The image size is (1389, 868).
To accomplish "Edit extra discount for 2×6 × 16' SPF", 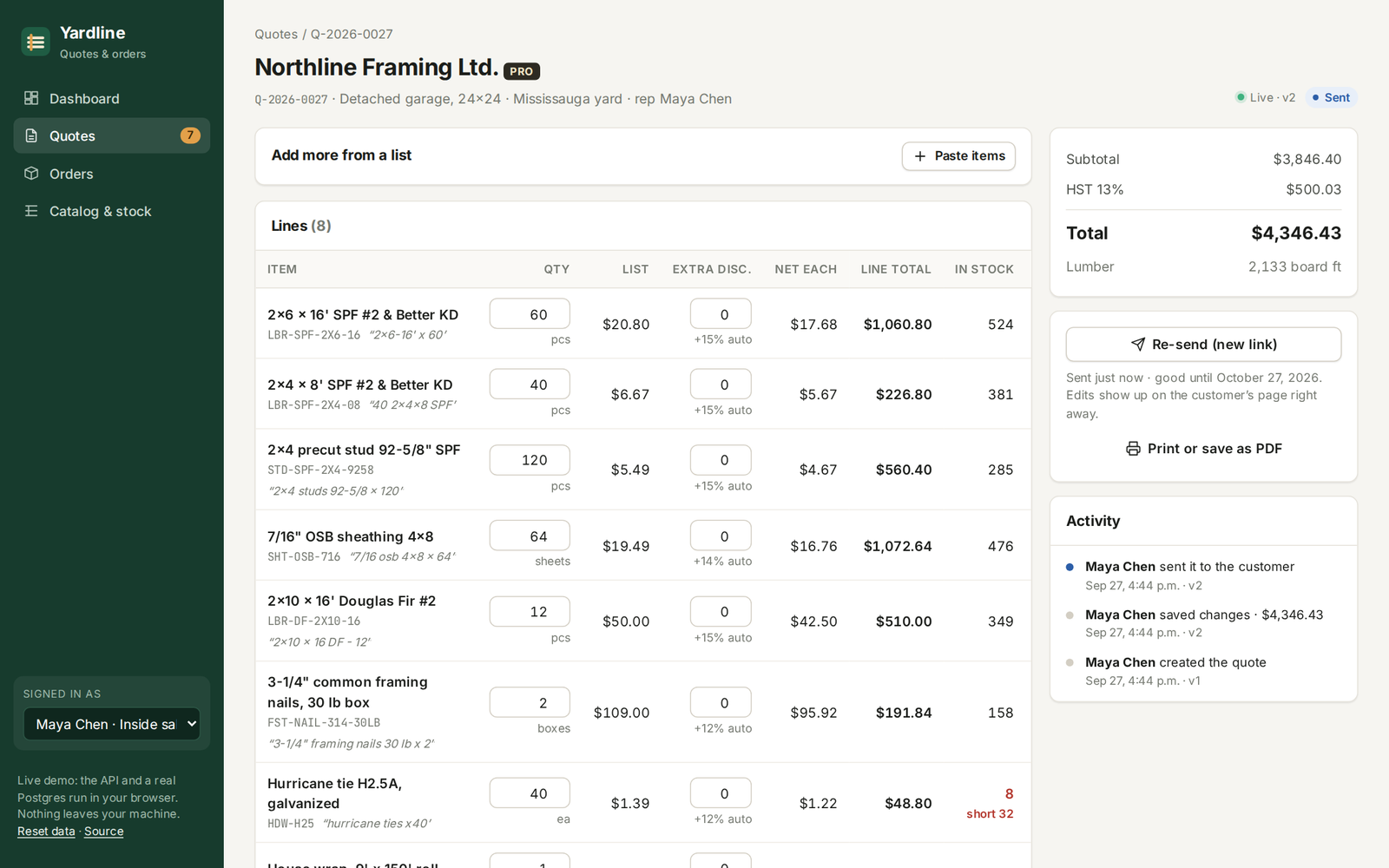I will coord(721,314).
